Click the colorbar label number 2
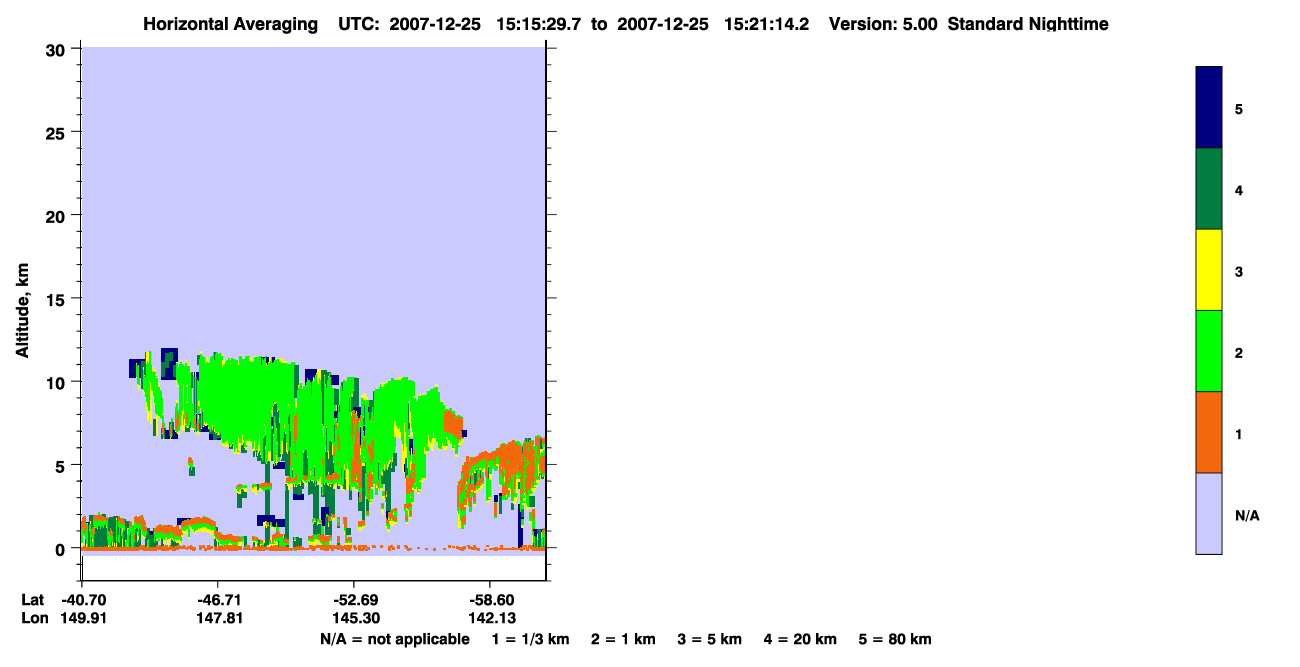 1239,353
